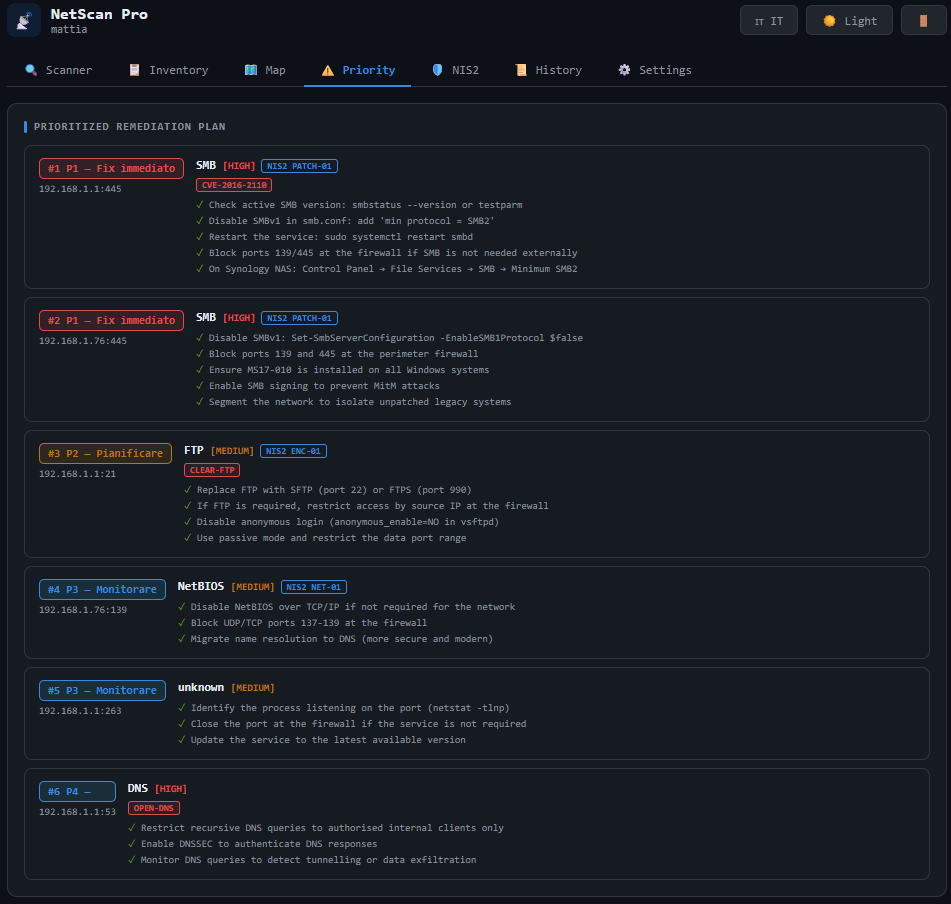Screen dimensions: 951x904
Task: Click the username 'mattia'
Action: point(69,29)
